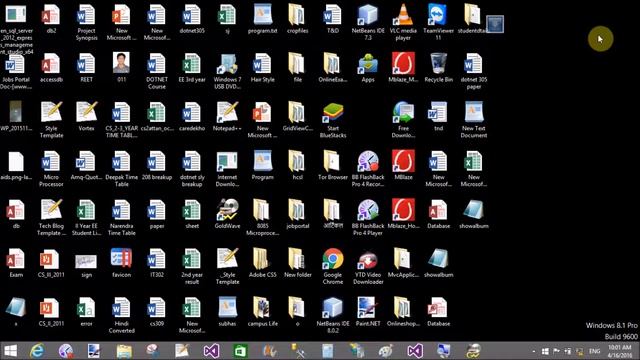Select the 011 photo thumbnail
This screenshot has width=640, height=360.
click(121, 68)
